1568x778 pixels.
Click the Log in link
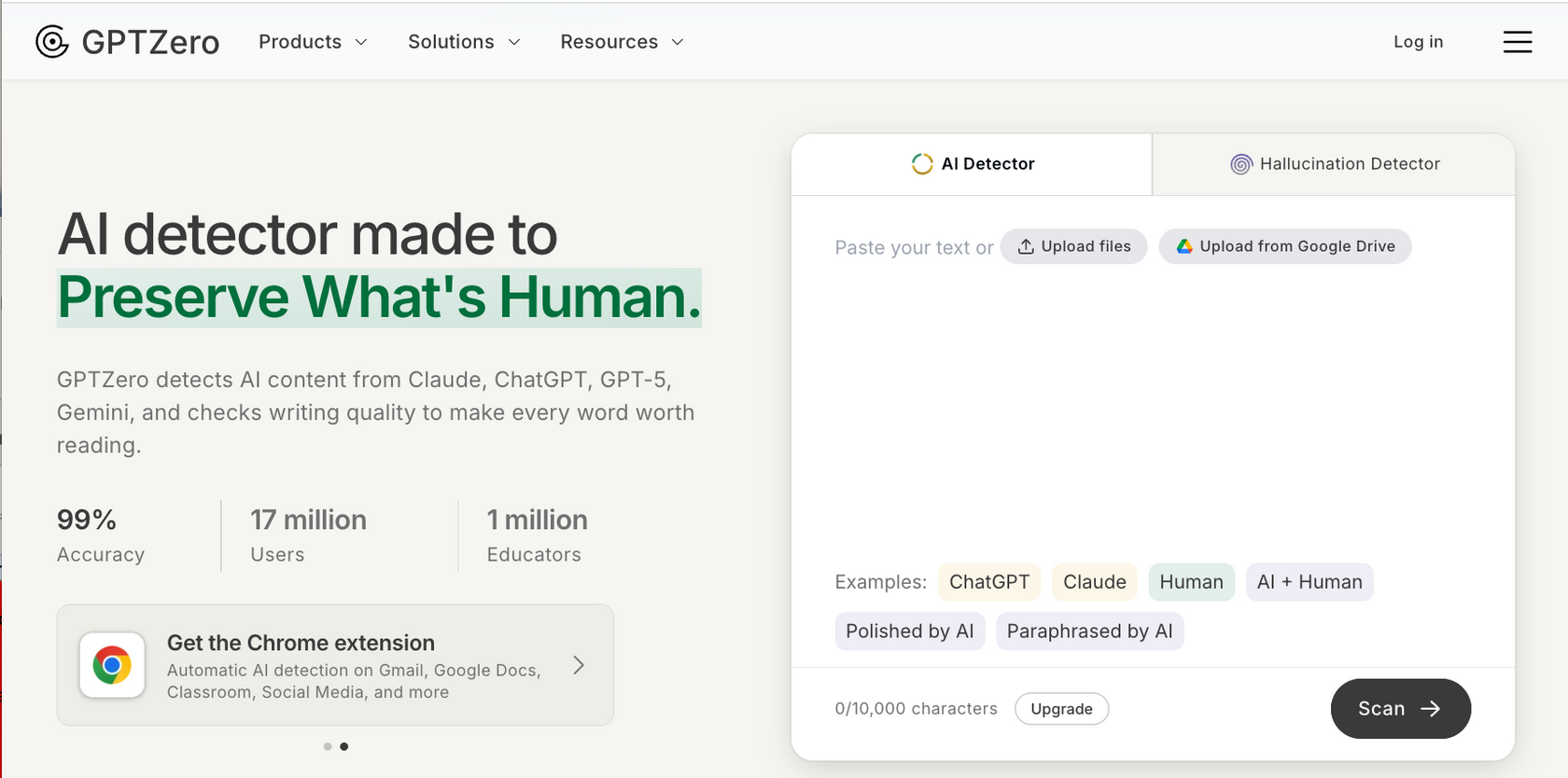coord(1418,42)
